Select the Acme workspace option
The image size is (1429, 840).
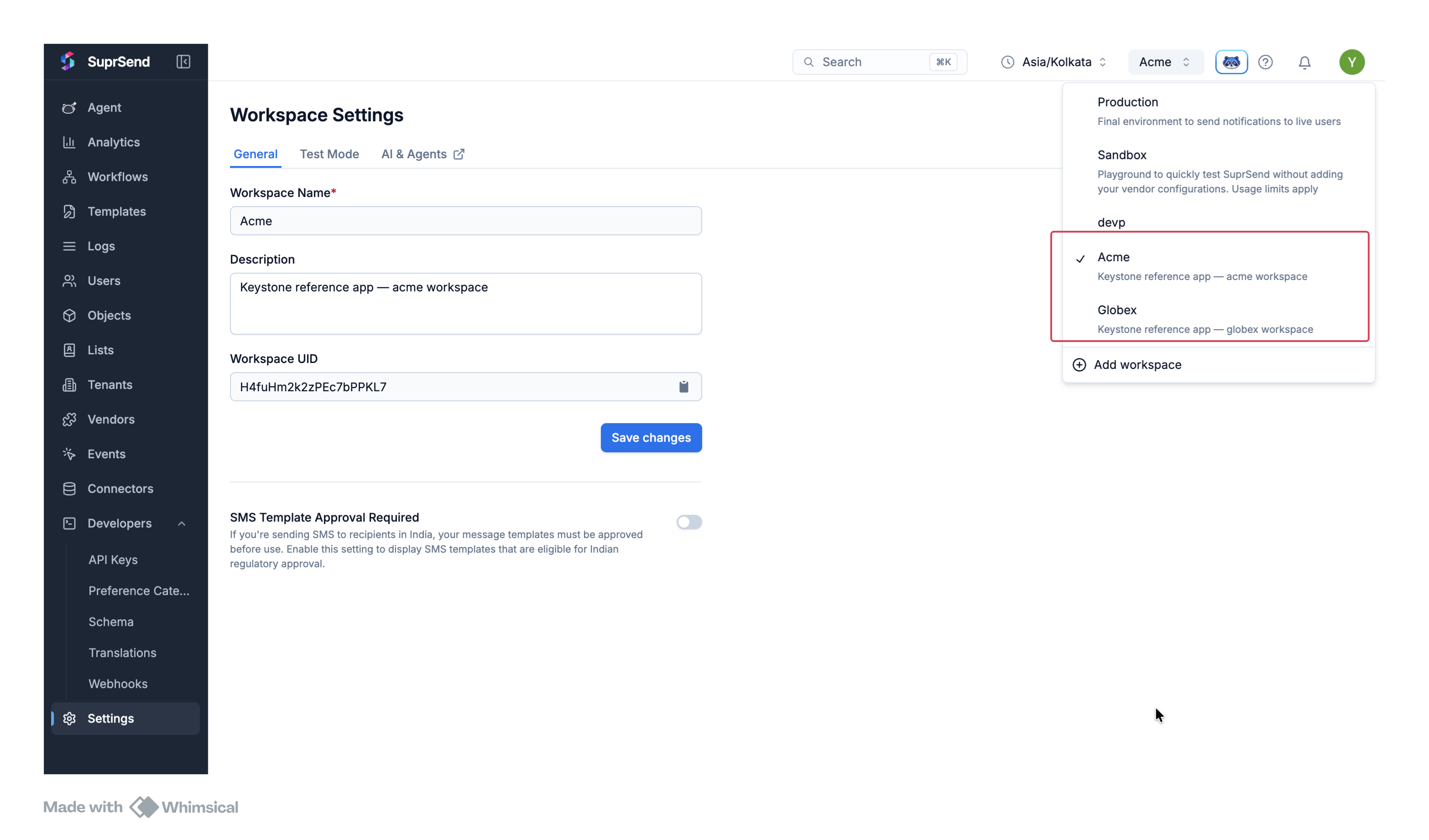pyautogui.click(x=1218, y=266)
